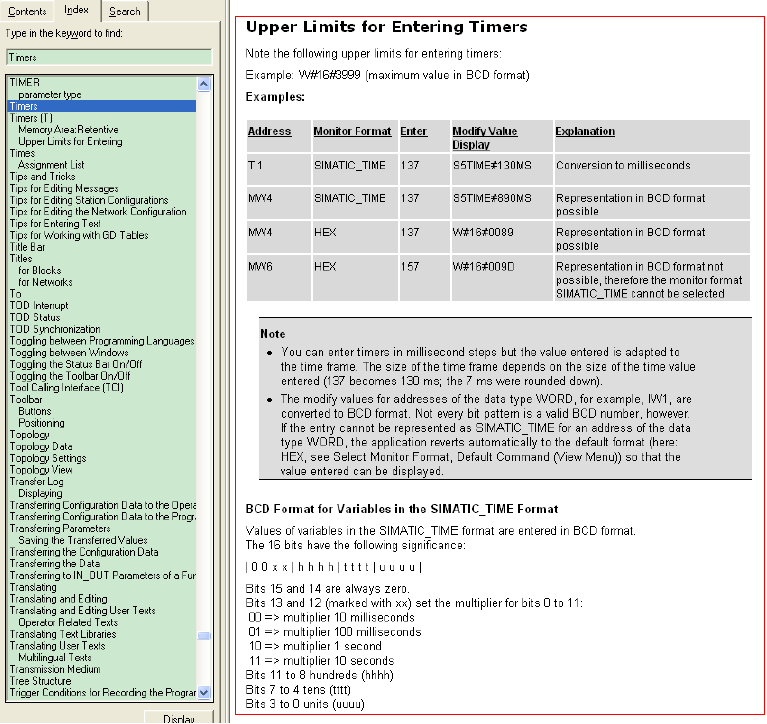
Task: Select 'Tool Calling Interface (TCI)' entry
Action: (x=66, y=388)
